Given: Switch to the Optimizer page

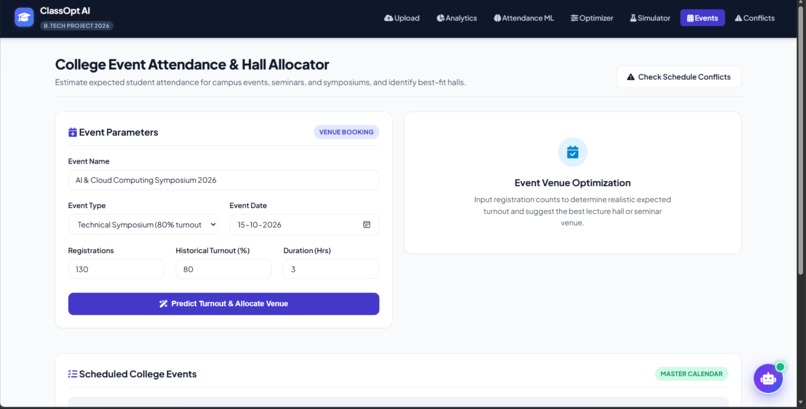Looking at the screenshot, I should point(592,18).
